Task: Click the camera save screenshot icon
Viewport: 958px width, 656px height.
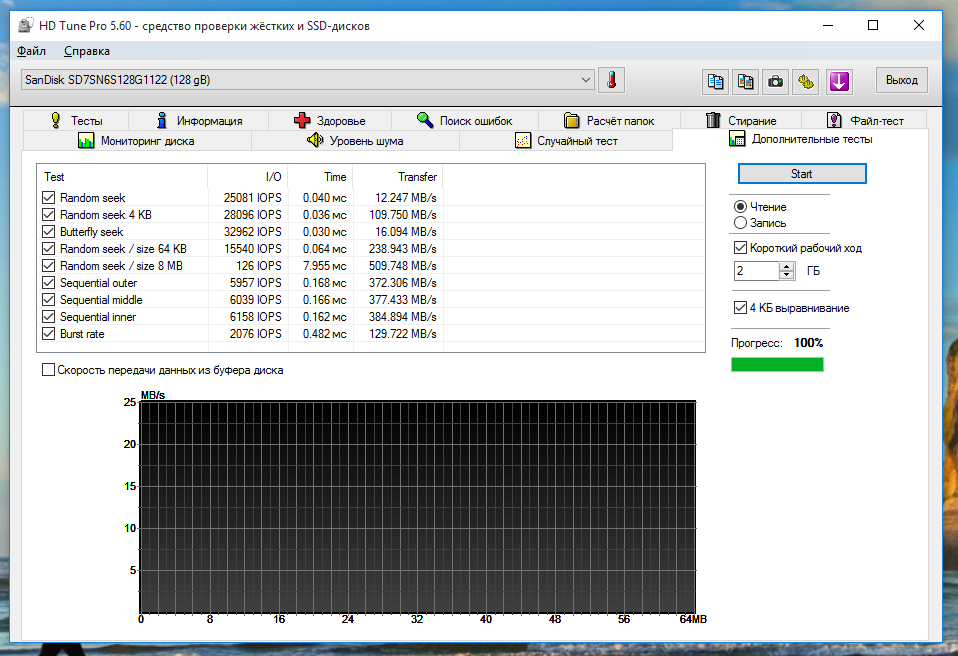Action: [x=776, y=81]
